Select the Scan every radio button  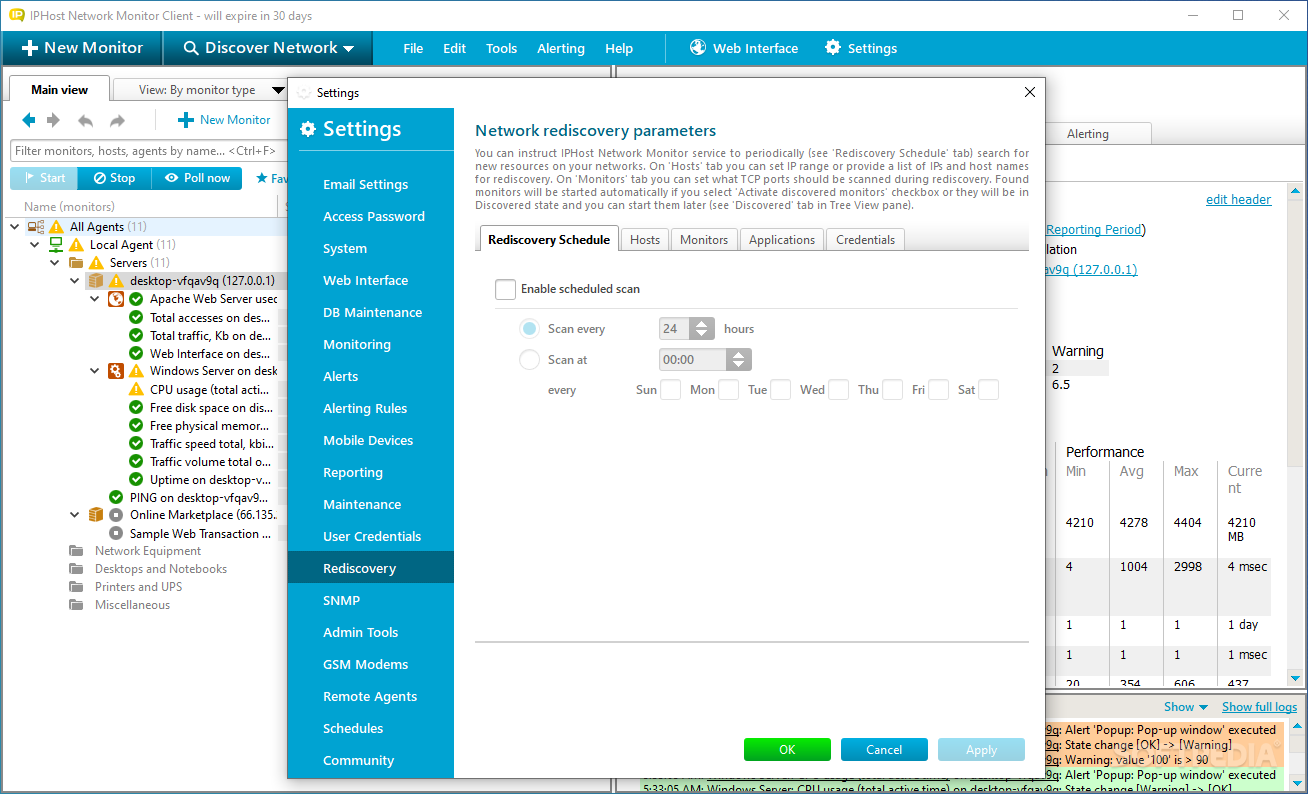(x=529, y=328)
